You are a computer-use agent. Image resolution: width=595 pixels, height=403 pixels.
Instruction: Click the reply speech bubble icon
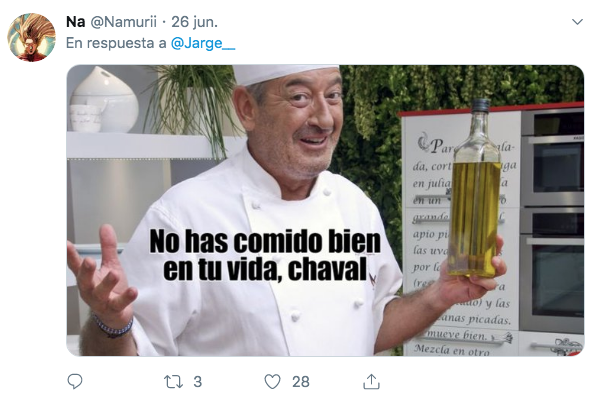click(75, 381)
